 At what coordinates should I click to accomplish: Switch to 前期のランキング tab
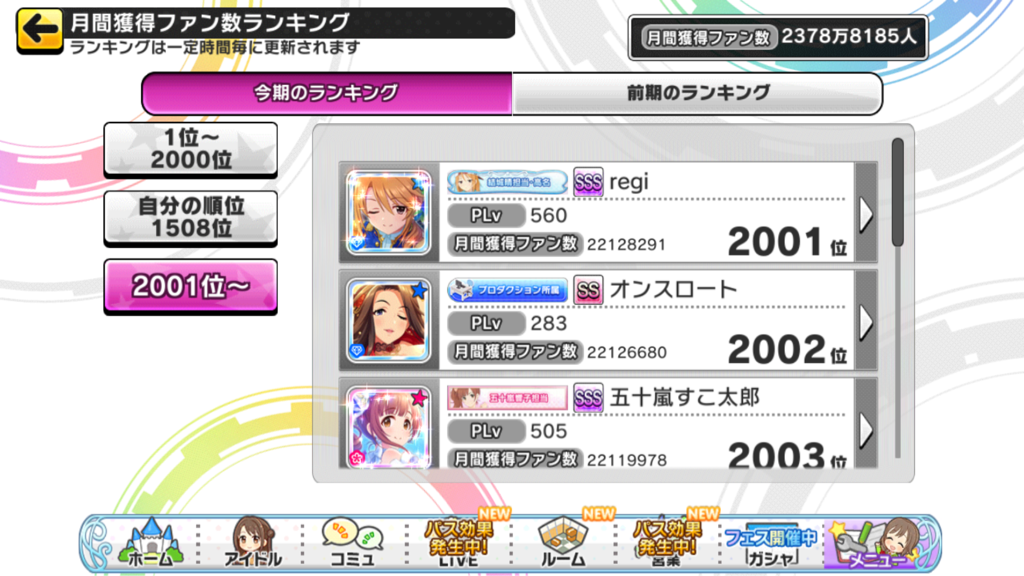tap(697, 93)
